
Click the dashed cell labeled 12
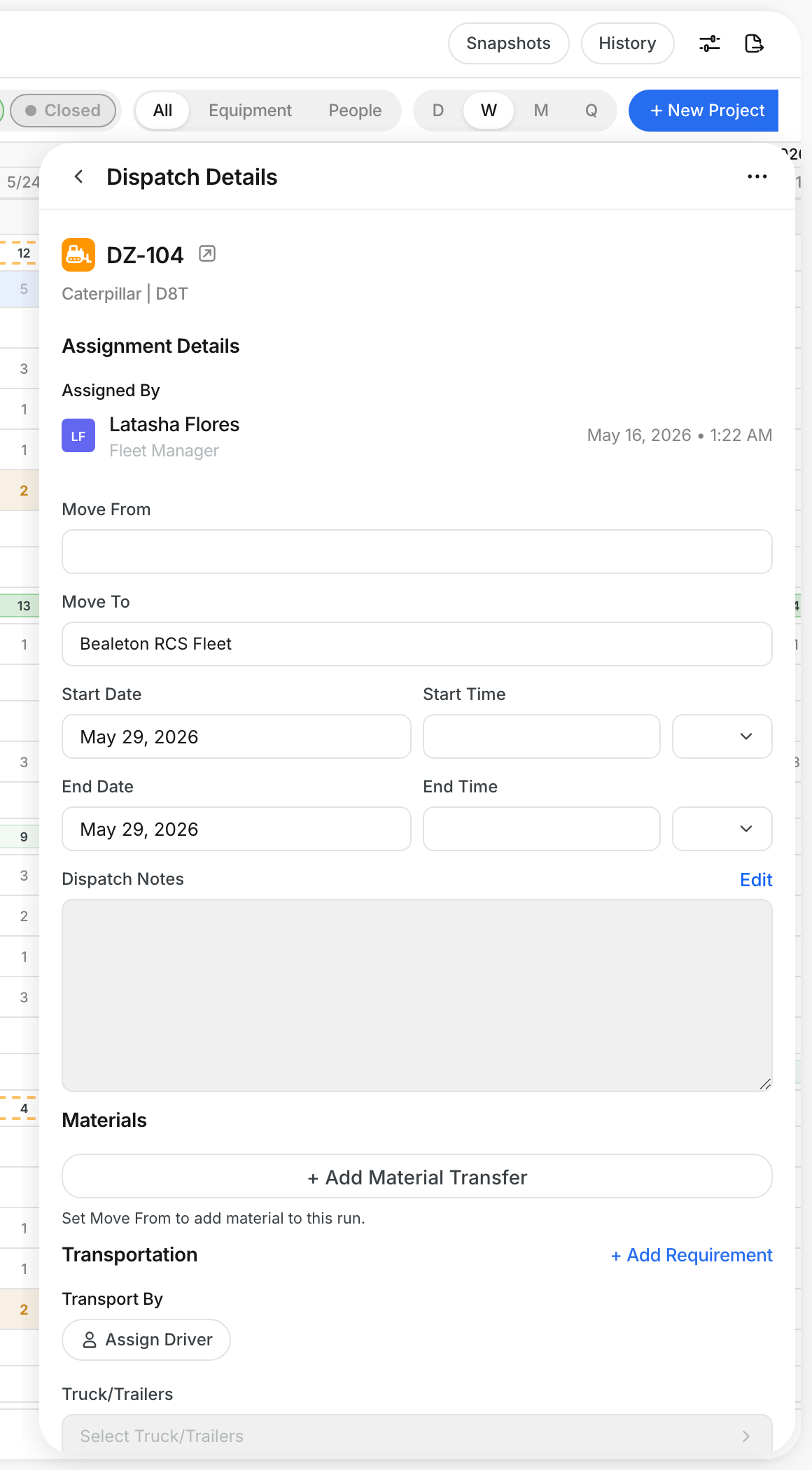[x=18, y=253]
